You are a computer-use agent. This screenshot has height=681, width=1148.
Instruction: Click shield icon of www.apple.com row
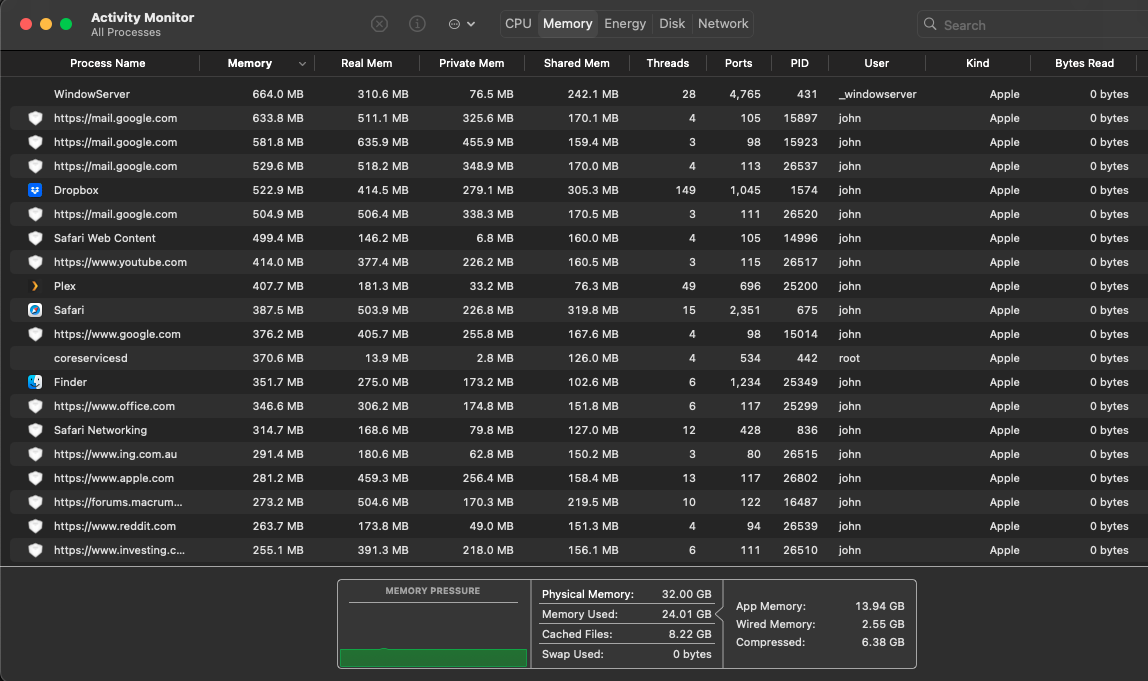click(34, 478)
